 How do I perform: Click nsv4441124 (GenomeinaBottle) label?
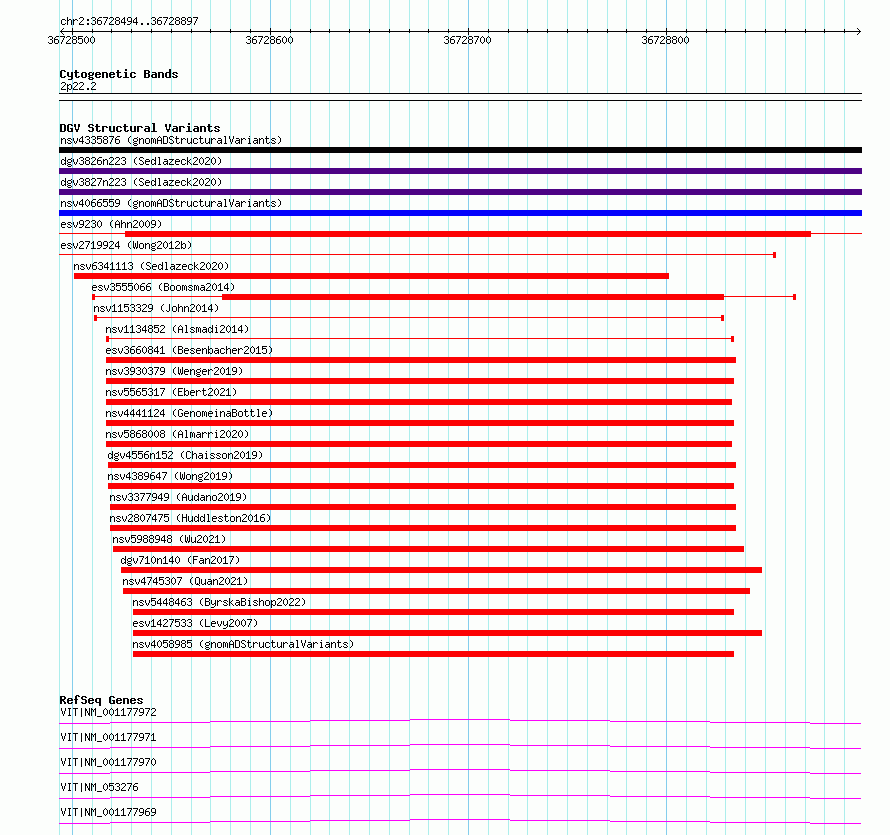(189, 413)
